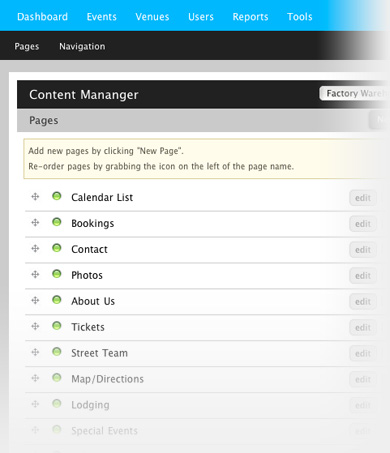390x453 pixels.
Task: Click edit button for About Us
Action: point(363,302)
